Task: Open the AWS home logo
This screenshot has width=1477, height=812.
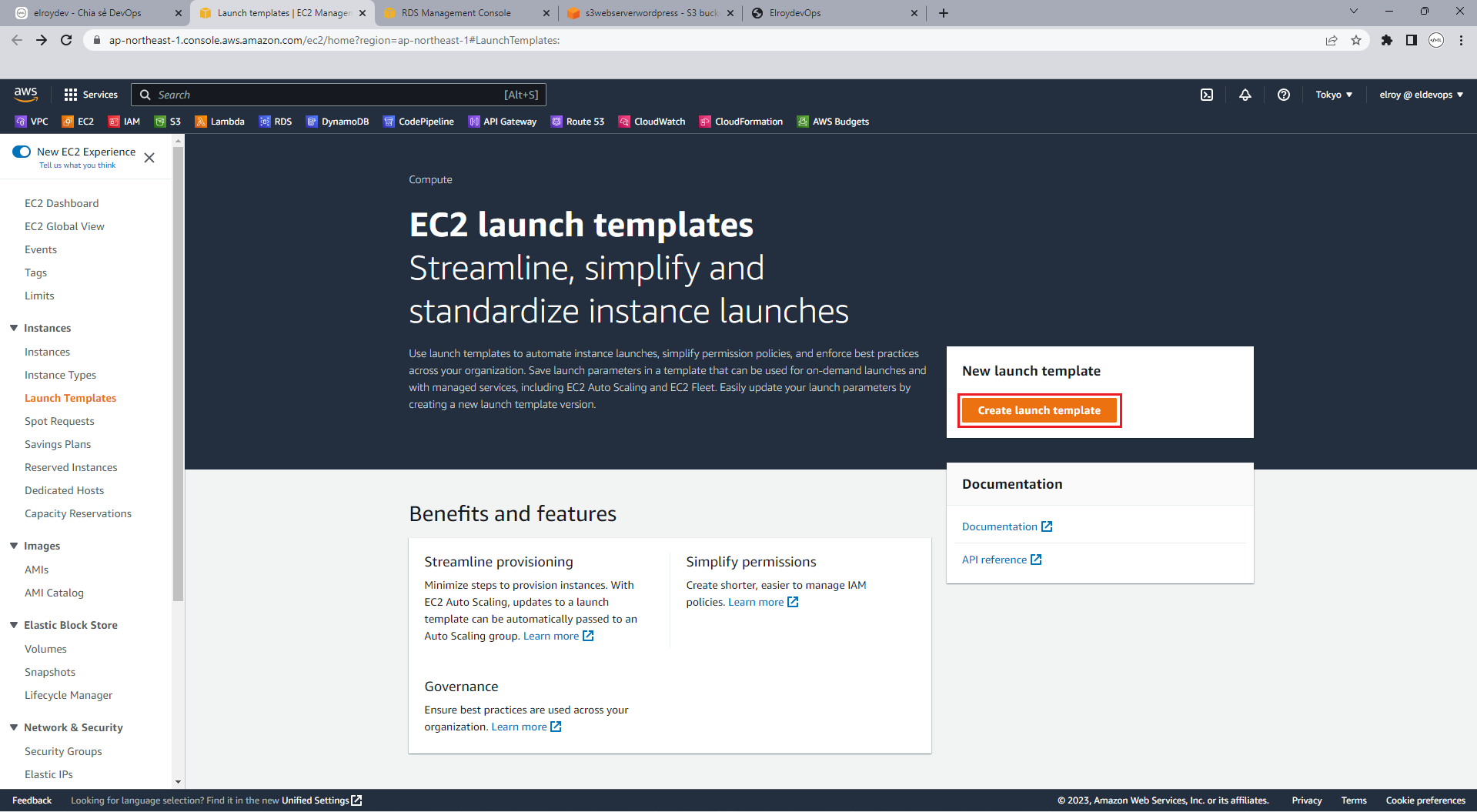Action: (25, 94)
